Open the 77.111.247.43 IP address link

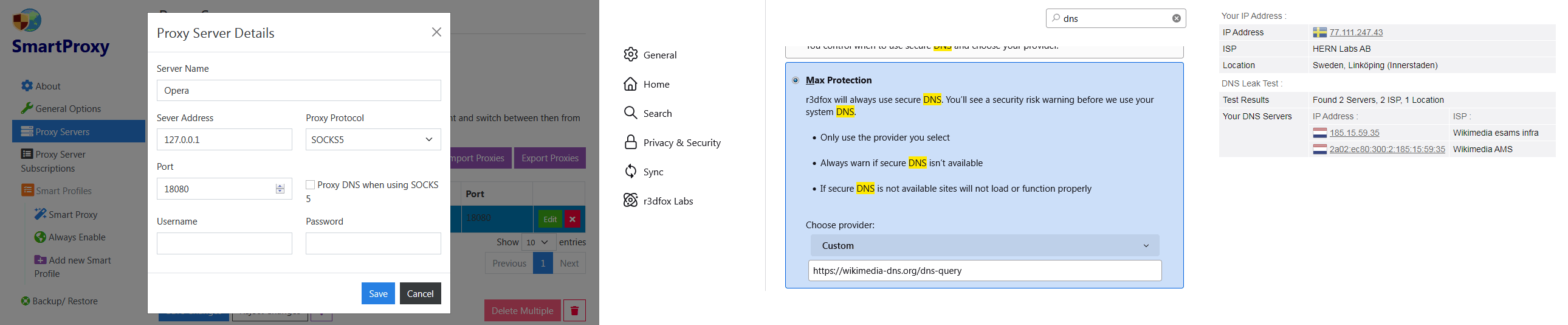point(1356,32)
